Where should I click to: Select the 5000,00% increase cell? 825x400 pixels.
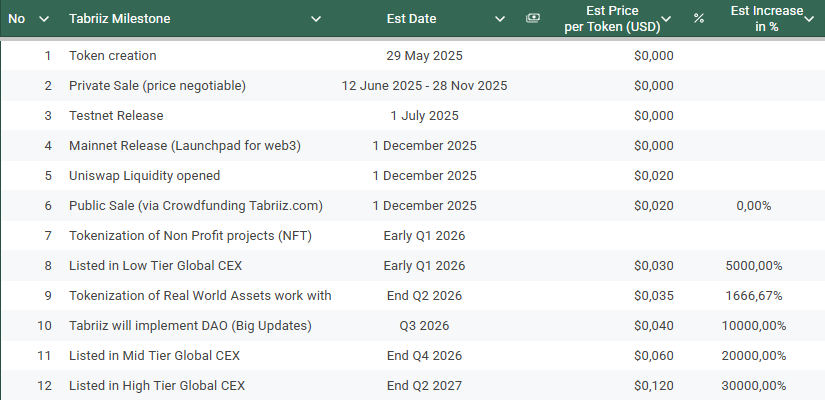[x=754, y=266]
